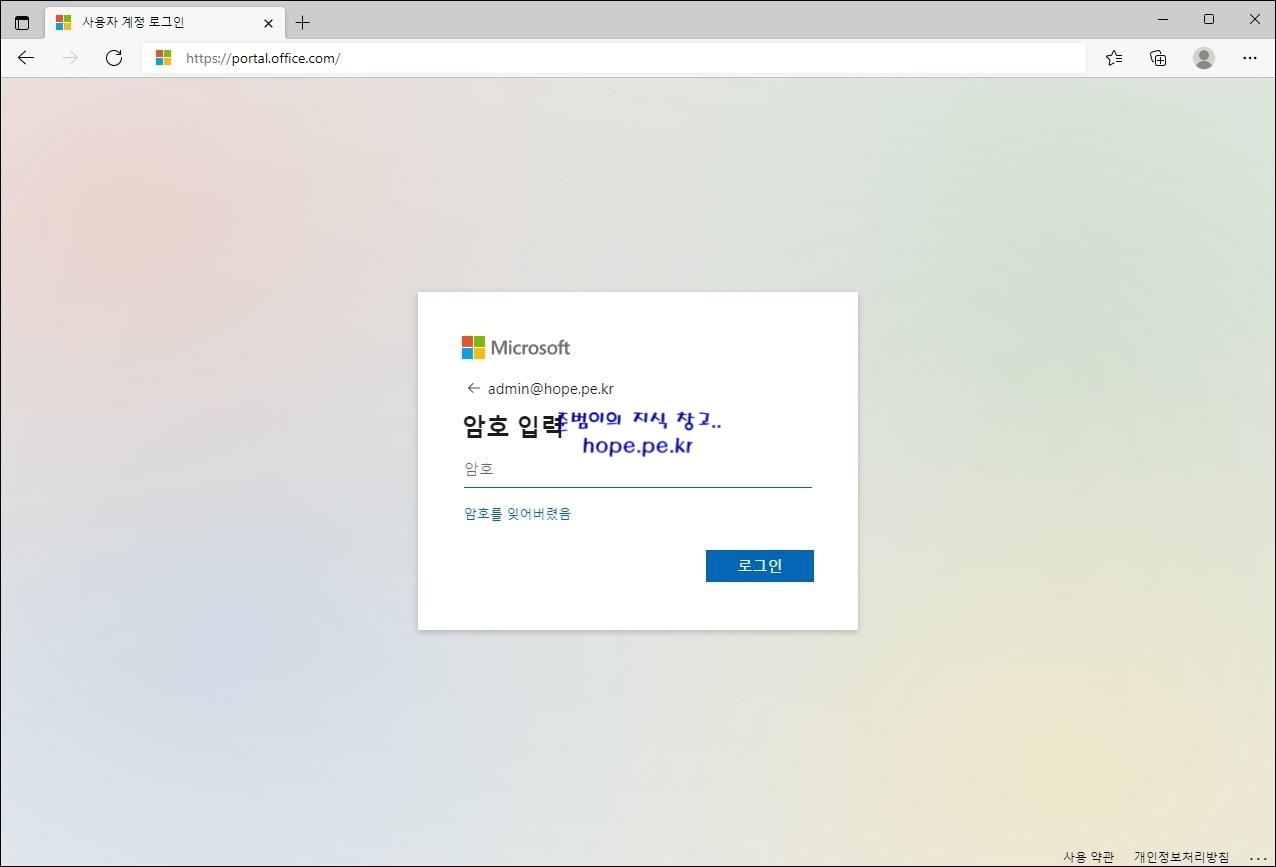Click the 로그인 button
1276x867 pixels.
(760, 566)
